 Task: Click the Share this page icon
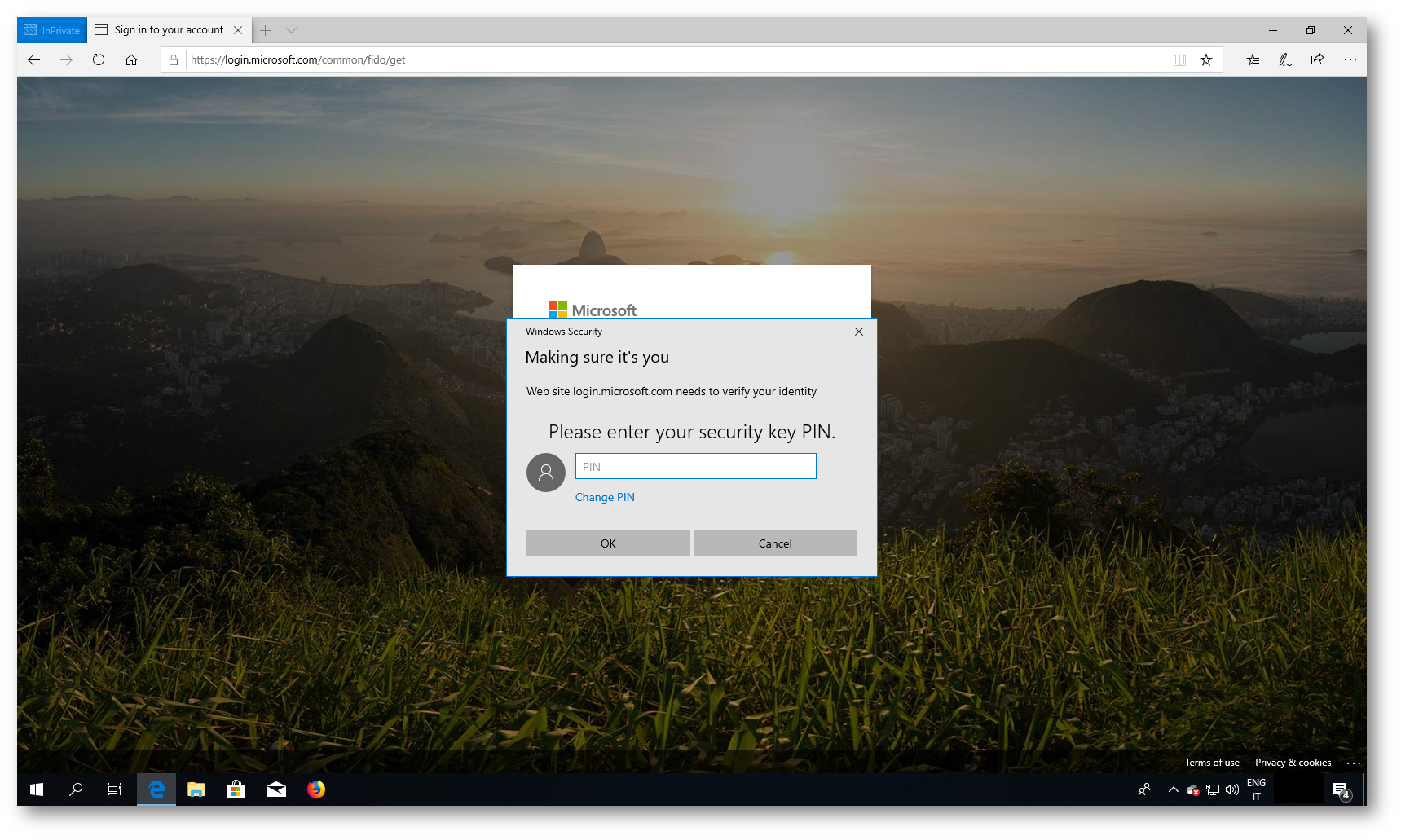[x=1317, y=59]
